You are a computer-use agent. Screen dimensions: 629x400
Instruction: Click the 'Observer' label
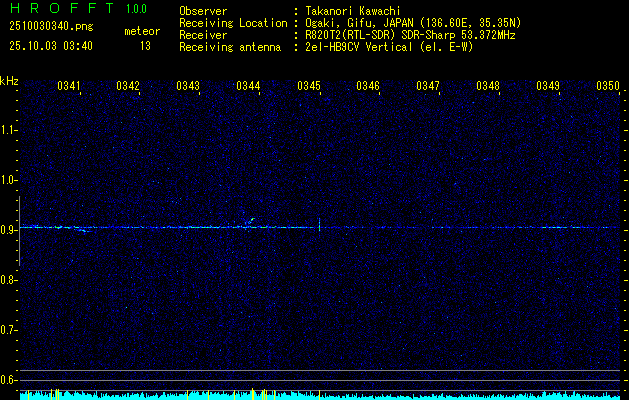coord(203,11)
